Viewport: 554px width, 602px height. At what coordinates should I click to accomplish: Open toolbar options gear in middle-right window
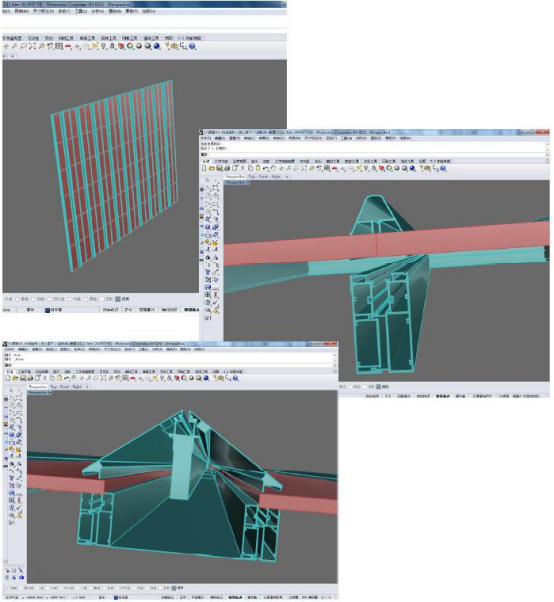pyautogui.click(x=547, y=161)
